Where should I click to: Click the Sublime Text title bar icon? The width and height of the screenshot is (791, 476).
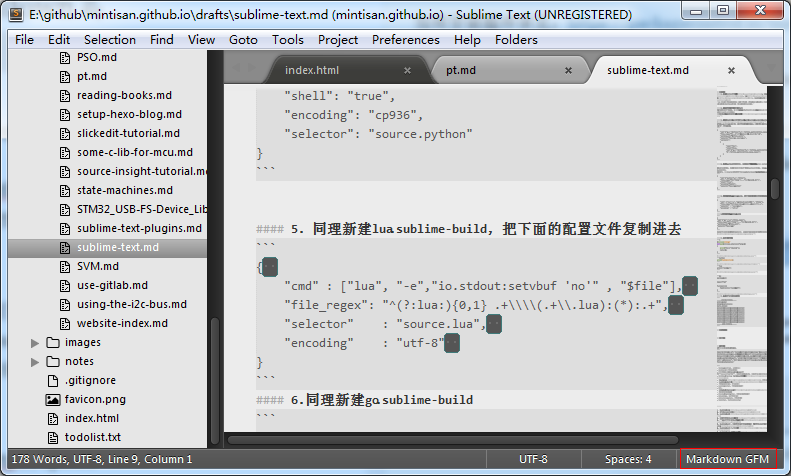[16, 14]
